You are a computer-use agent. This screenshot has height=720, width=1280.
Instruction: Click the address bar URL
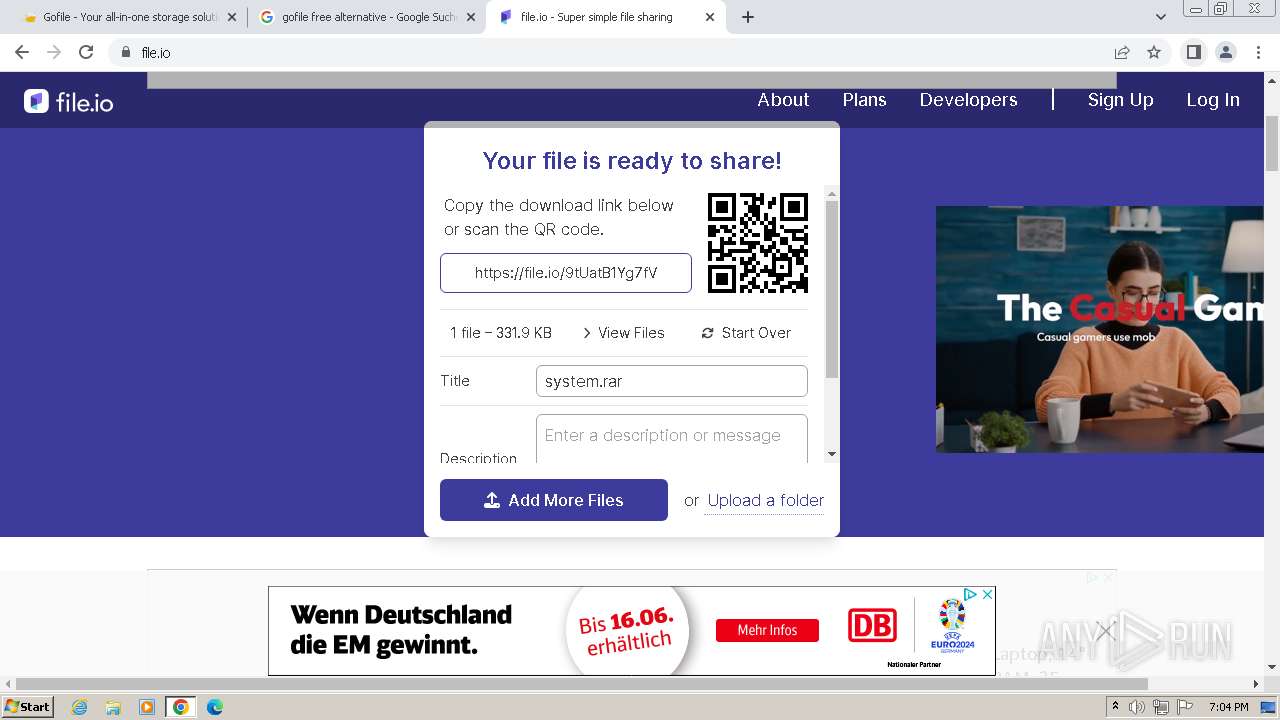point(156,53)
